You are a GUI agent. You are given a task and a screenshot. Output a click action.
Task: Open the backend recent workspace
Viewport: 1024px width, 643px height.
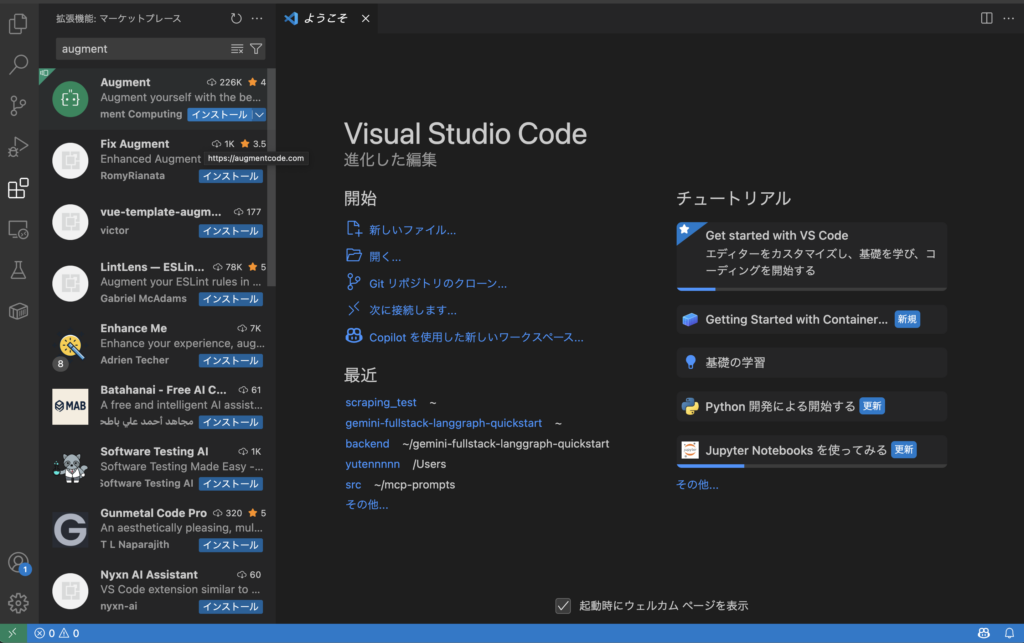tap(367, 443)
